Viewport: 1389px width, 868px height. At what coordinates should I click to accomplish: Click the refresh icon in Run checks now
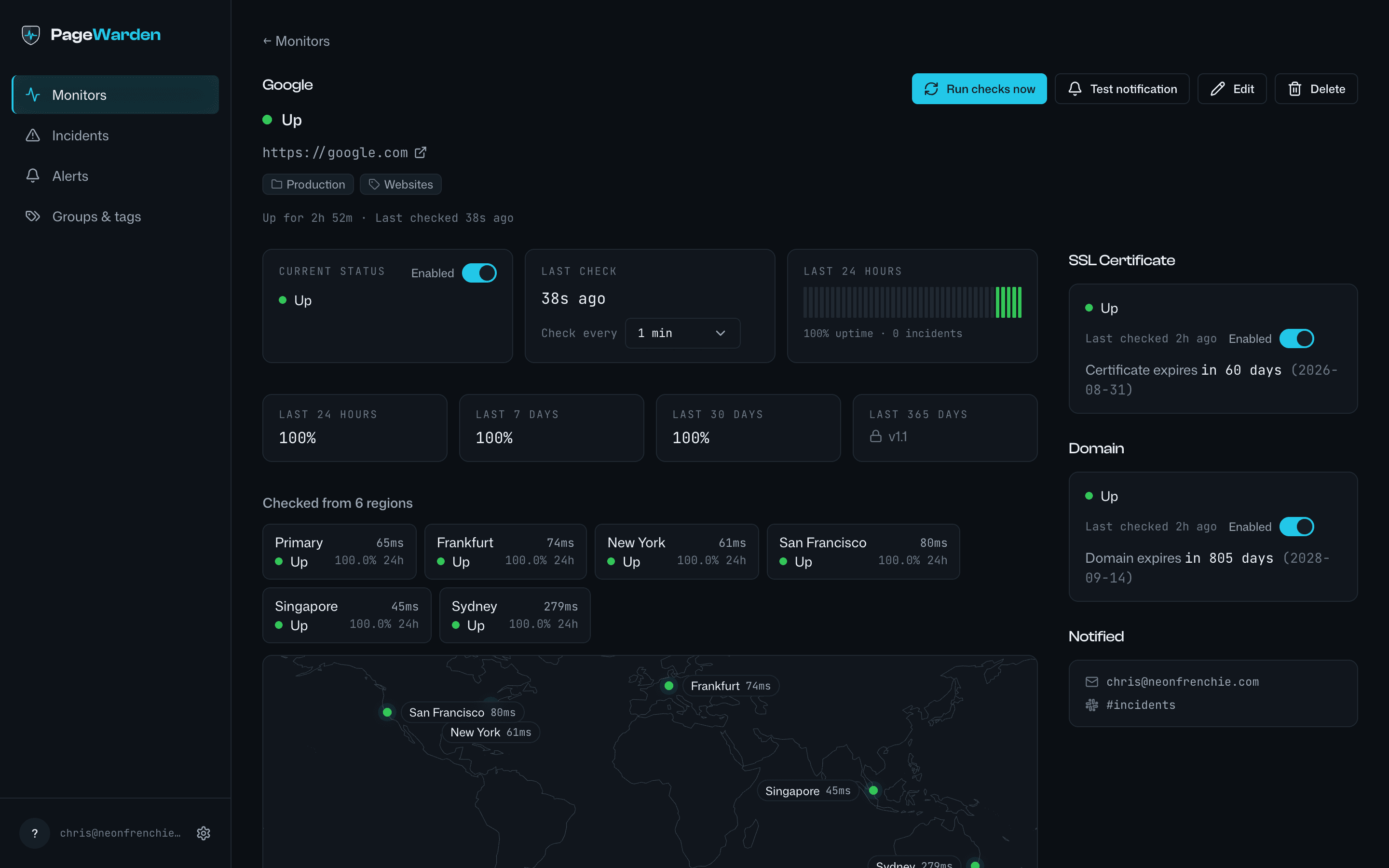point(931,89)
